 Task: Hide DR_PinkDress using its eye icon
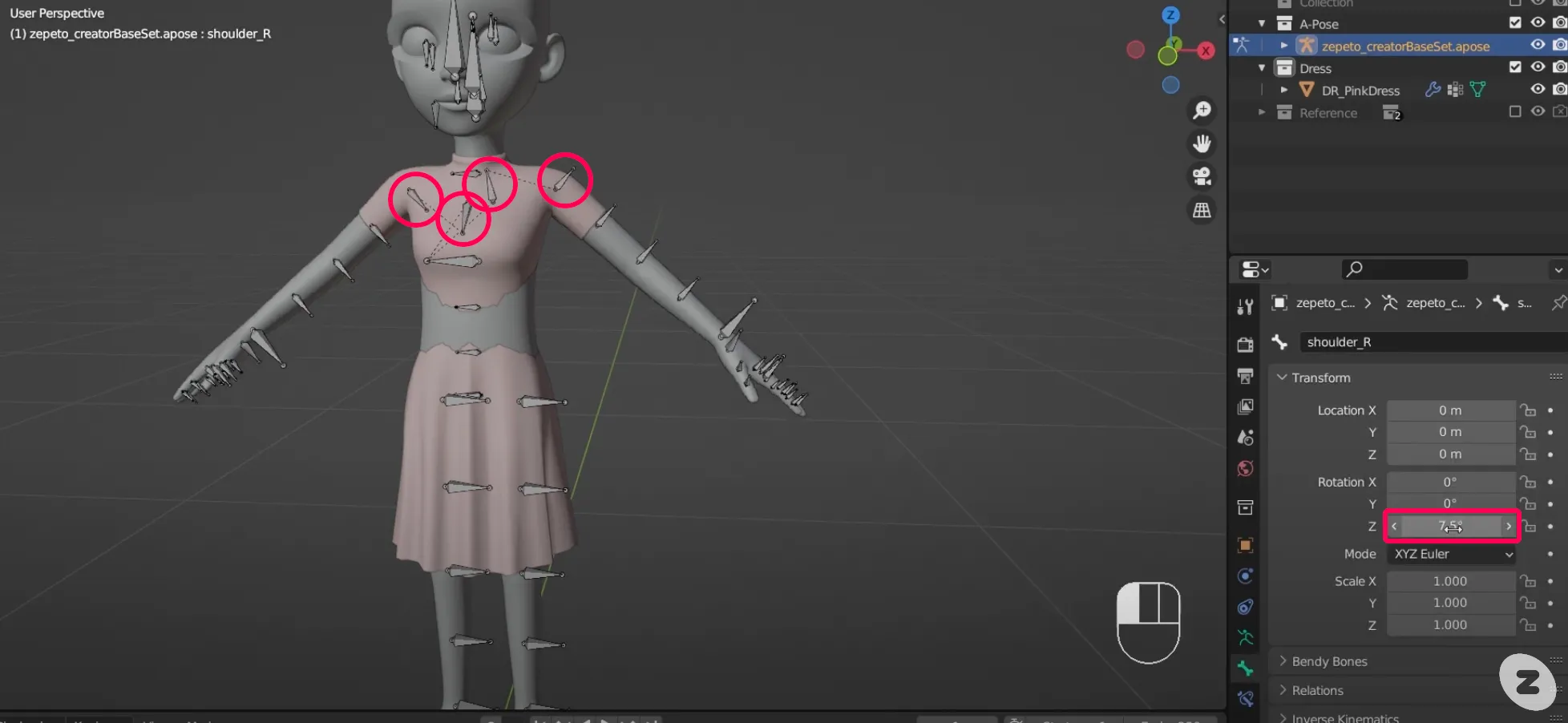[x=1538, y=90]
